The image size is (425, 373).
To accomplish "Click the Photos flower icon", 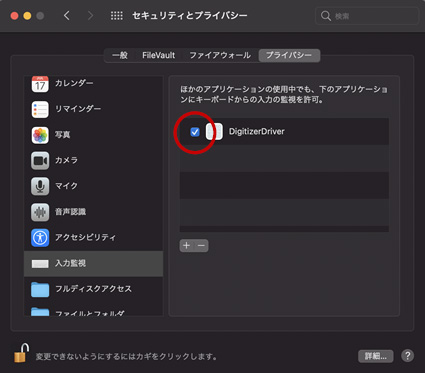I will pos(40,135).
